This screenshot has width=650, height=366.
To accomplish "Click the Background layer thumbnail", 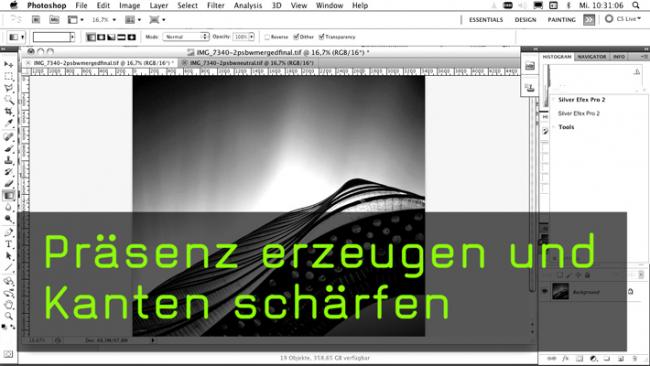I will coord(560,291).
